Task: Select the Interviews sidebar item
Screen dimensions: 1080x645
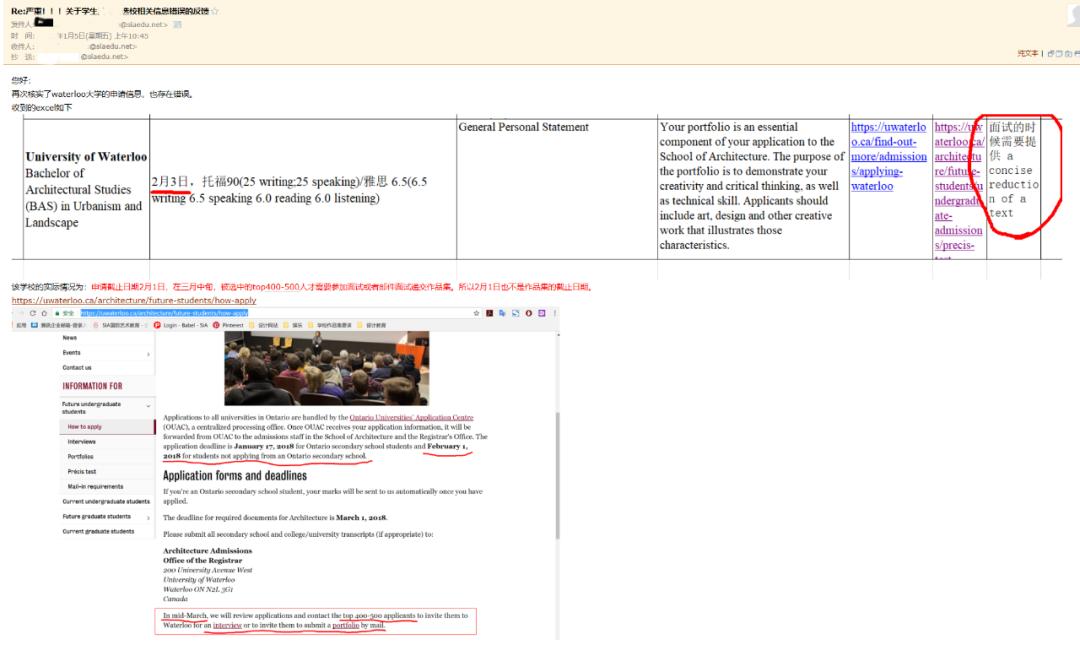Action: point(82,441)
